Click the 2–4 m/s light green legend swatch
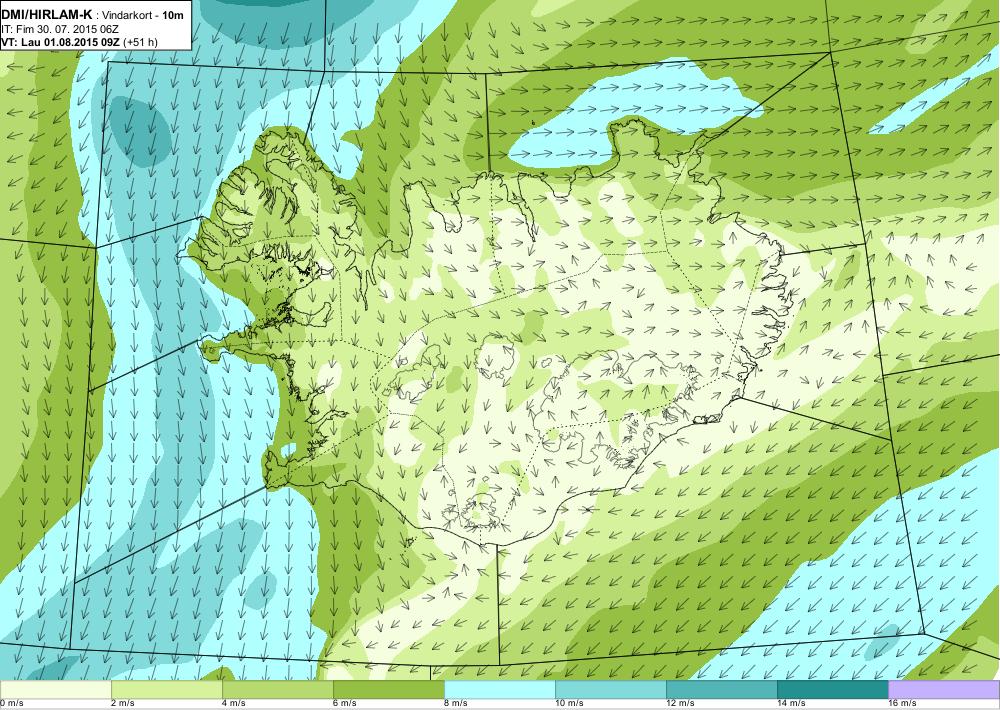This screenshot has width=1000, height=710. point(167,690)
